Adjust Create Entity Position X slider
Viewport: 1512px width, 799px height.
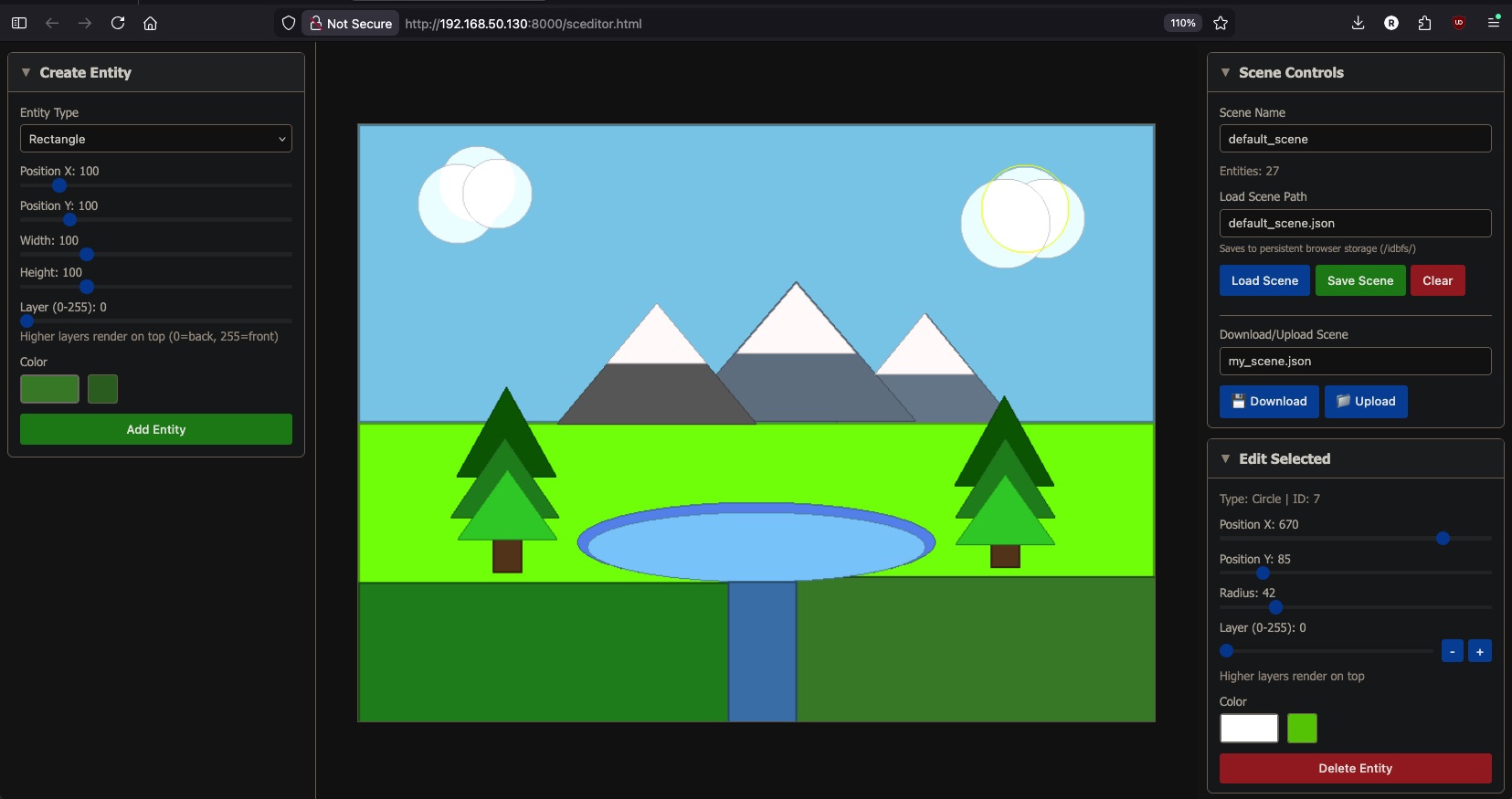click(156, 185)
